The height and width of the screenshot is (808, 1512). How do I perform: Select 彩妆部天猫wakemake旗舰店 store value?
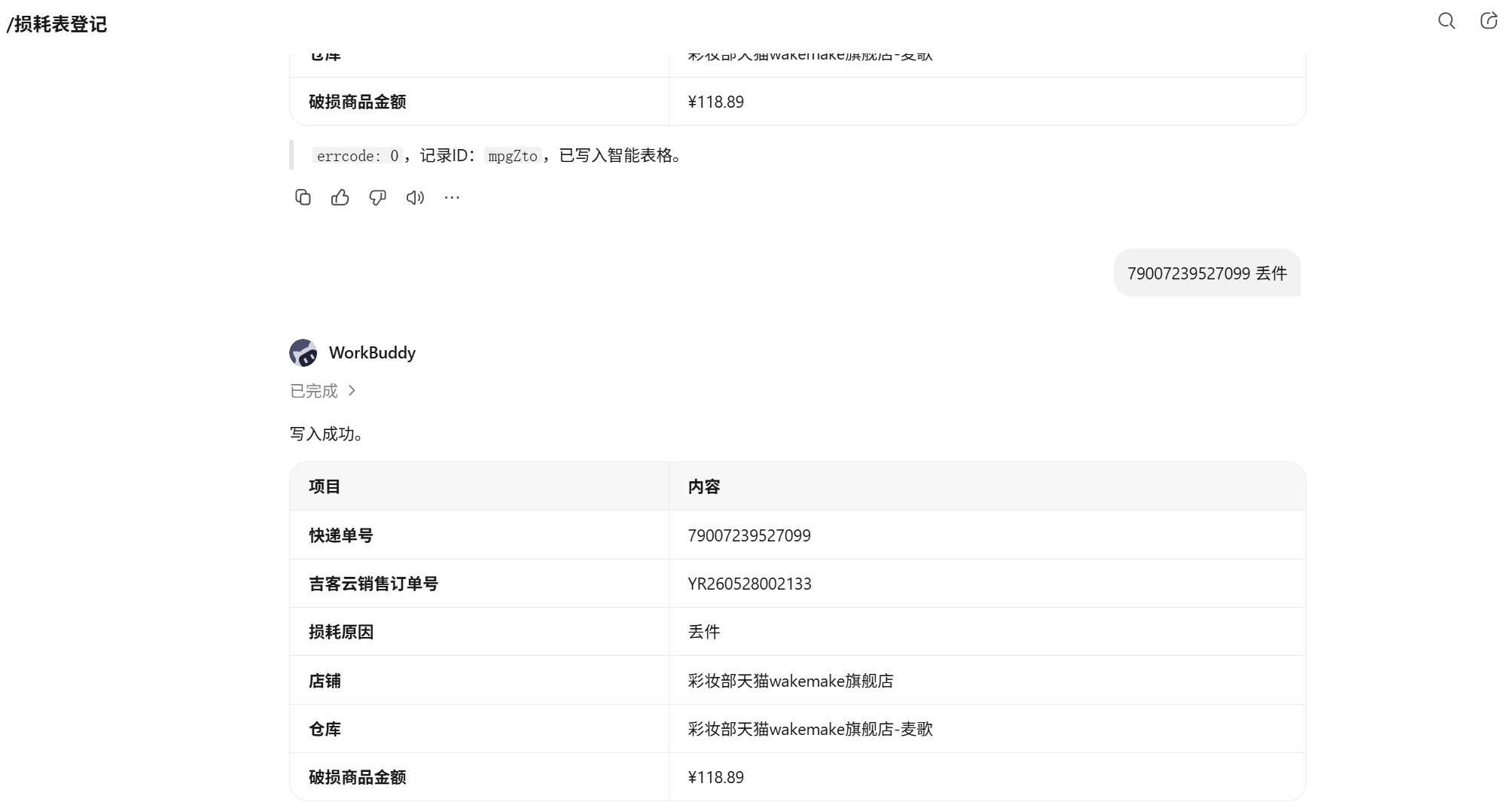click(791, 681)
